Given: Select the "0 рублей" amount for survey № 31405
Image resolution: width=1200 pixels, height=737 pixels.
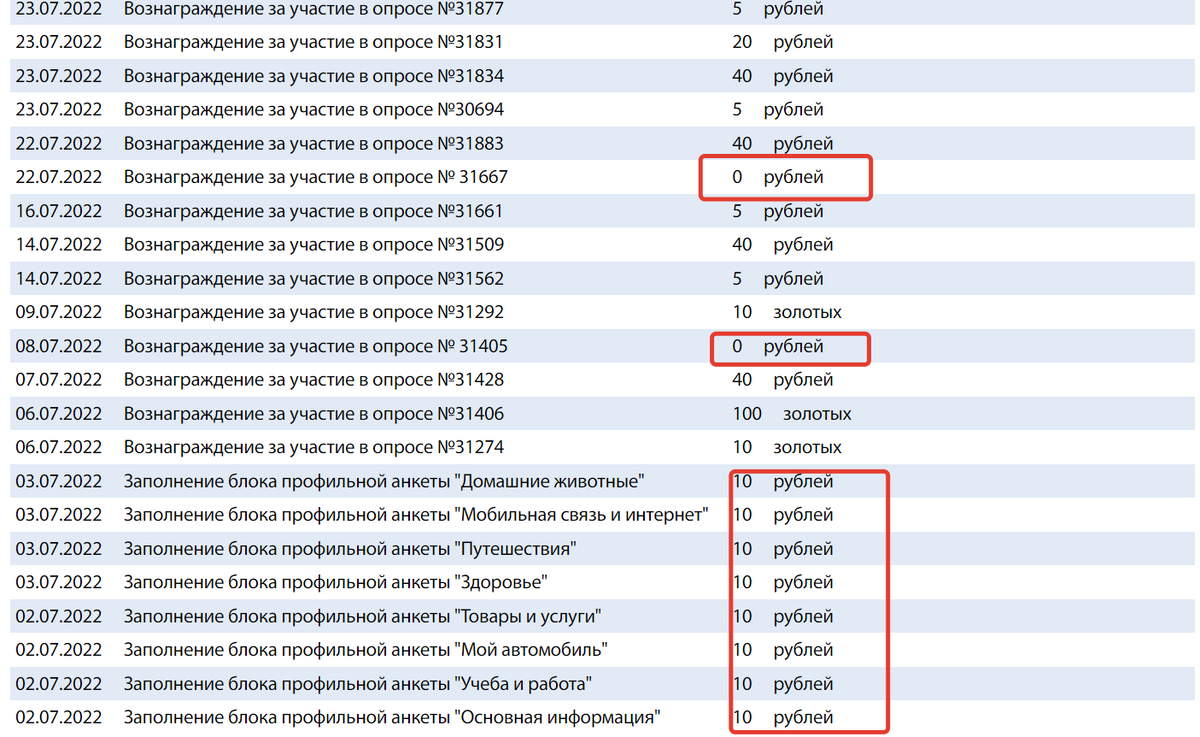Looking at the screenshot, I should point(778,347).
